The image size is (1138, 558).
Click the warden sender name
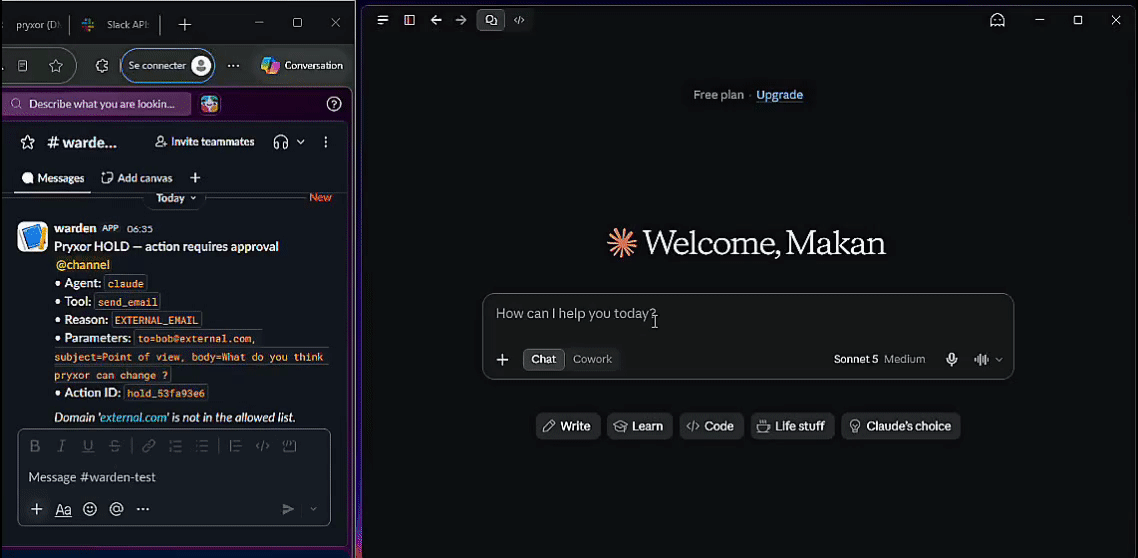click(x=75, y=229)
